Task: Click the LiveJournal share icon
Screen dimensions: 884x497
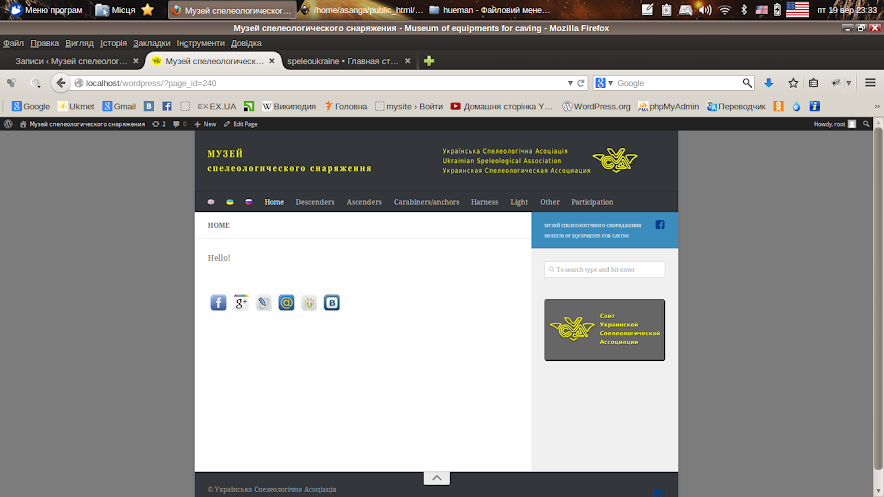Action: coord(263,303)
